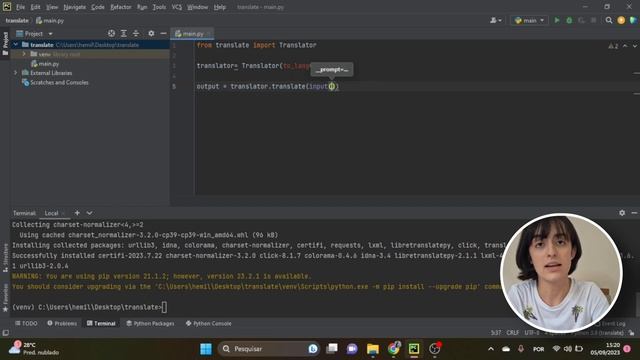Open the Tools menu
640x360 pixels.
[x=159, y=7]
